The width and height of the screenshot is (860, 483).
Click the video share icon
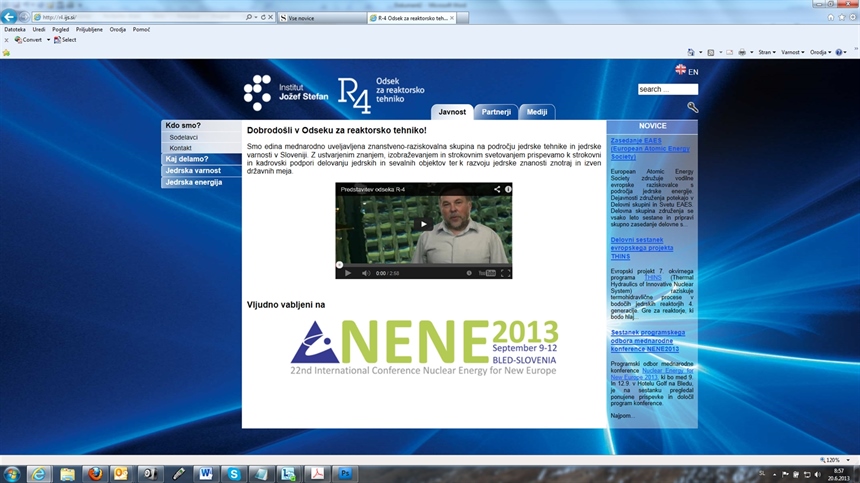coord(497,189)
